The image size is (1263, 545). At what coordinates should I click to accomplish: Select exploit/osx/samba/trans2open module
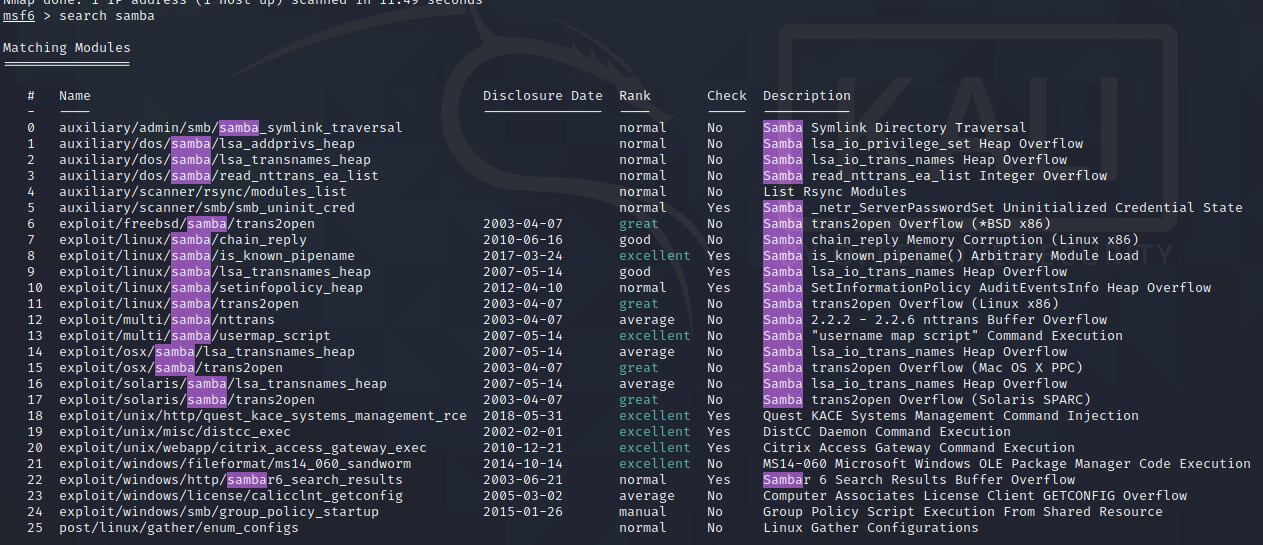click(171, 368)
